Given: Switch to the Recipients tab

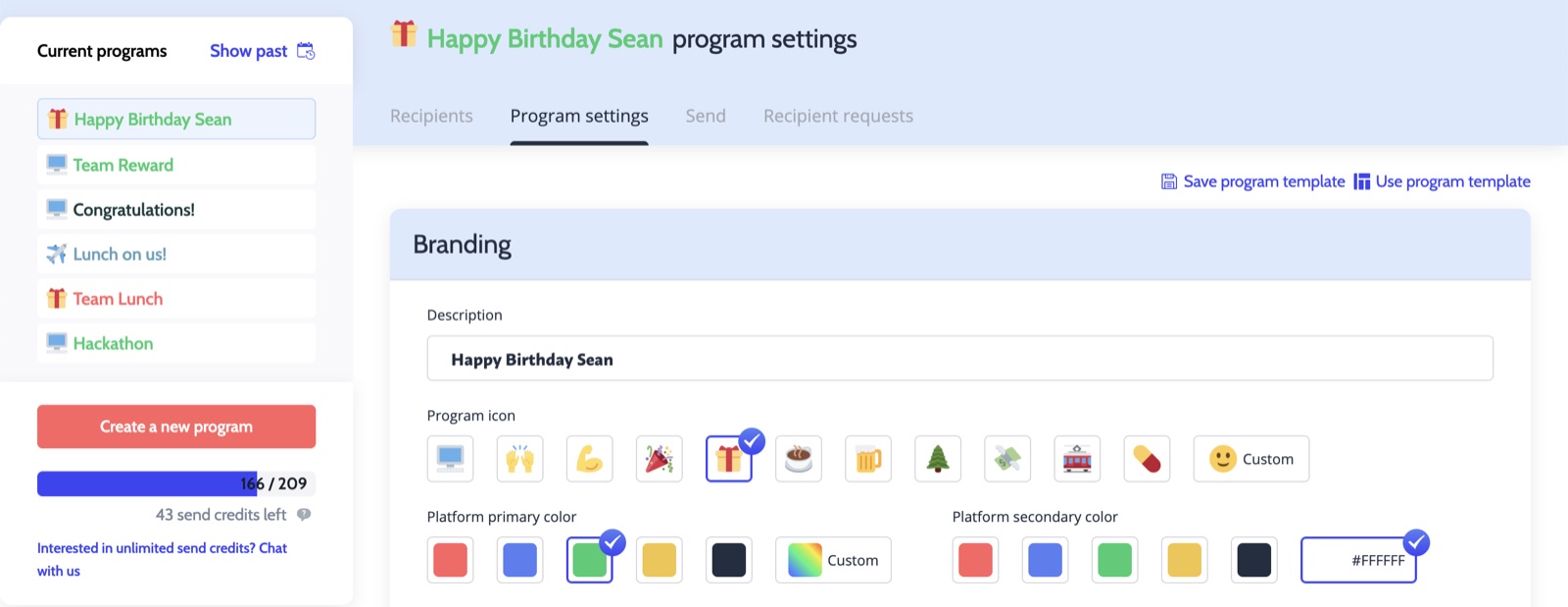Looking at the screenshot, I should coord(431,116).
